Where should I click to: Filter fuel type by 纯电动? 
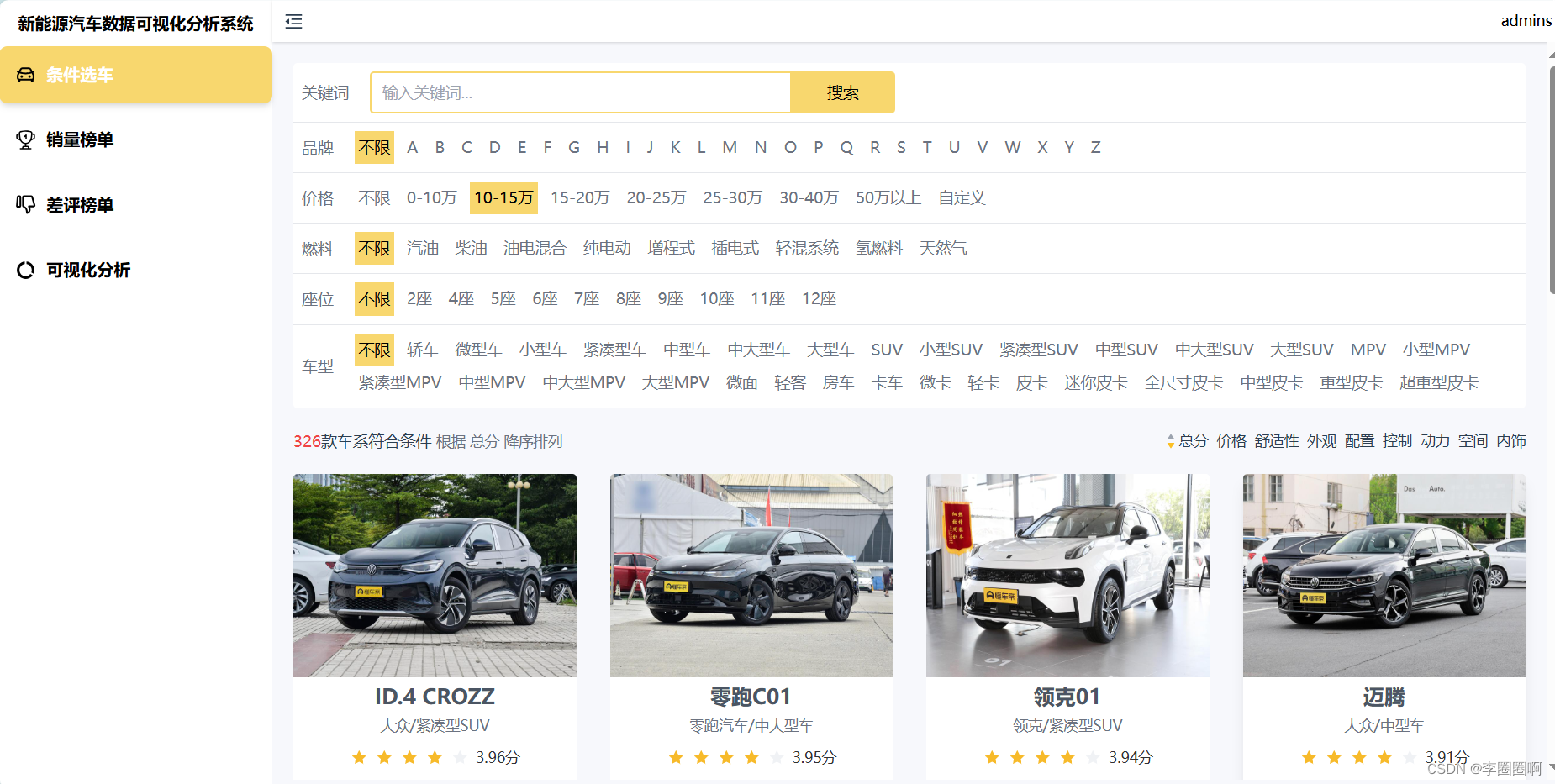[607, 249]
